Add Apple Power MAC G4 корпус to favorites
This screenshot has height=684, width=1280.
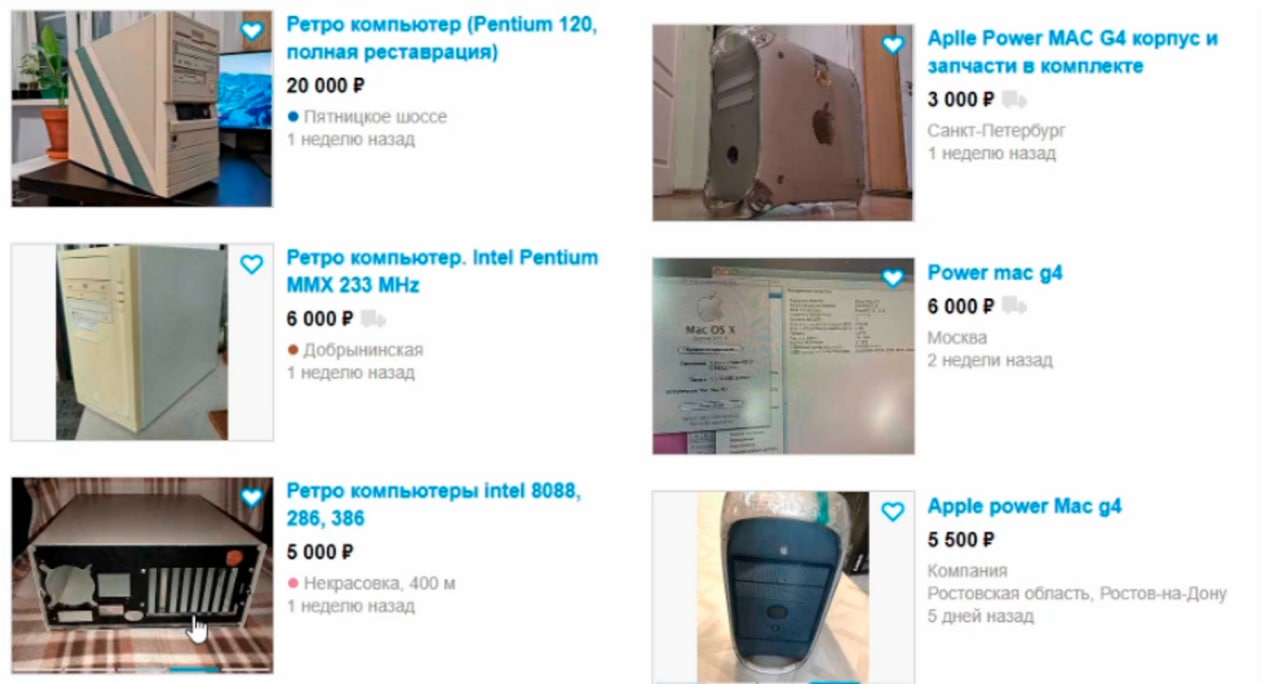click(x=893, y=45)
